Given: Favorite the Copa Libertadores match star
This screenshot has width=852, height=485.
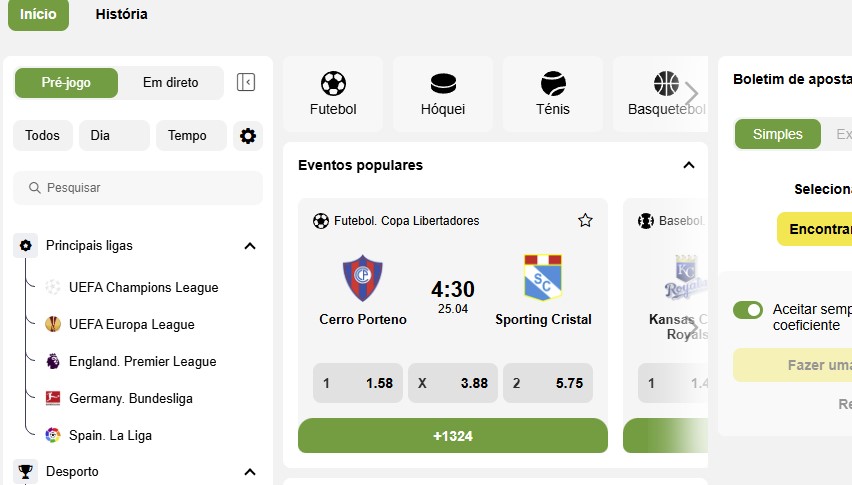Looking at the screenshot, I should 585,221.
